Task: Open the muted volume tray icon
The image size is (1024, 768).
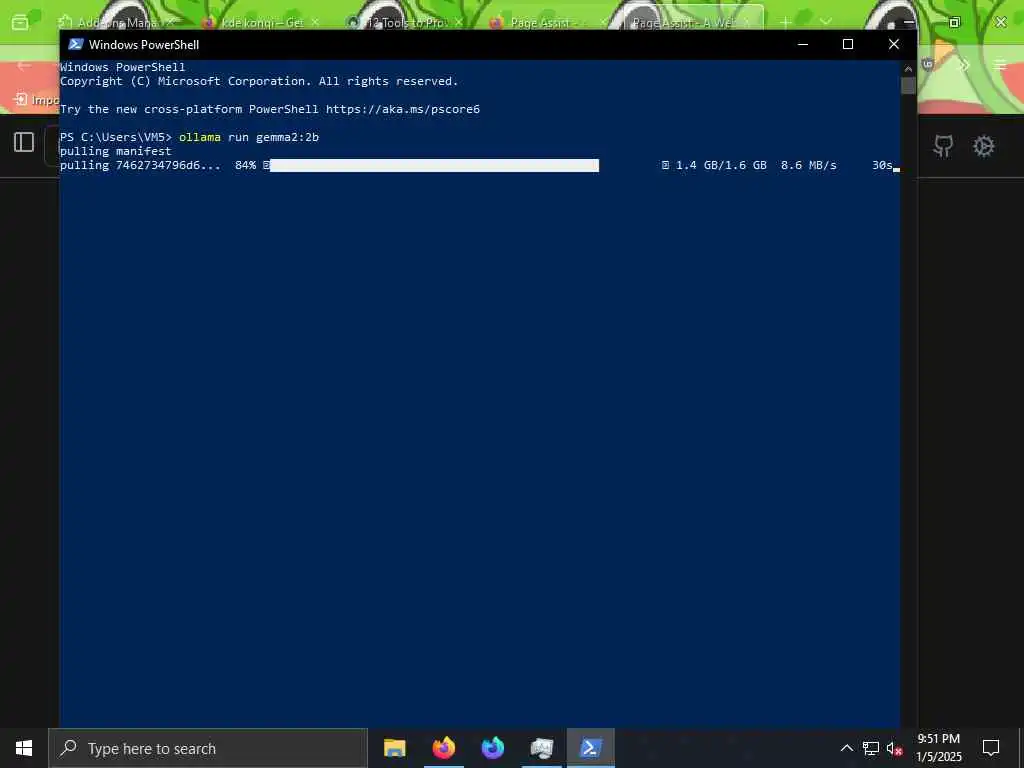Action: (x=894, y=748)
